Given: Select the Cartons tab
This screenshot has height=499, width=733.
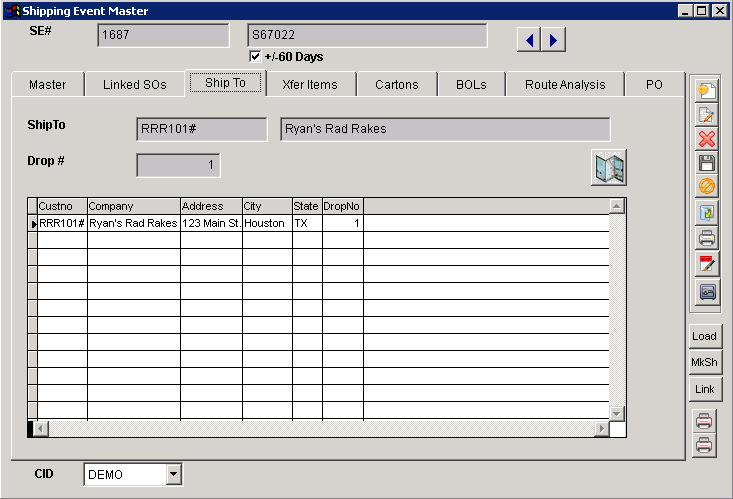Looking at the screenshot, I should click(396, 85).
